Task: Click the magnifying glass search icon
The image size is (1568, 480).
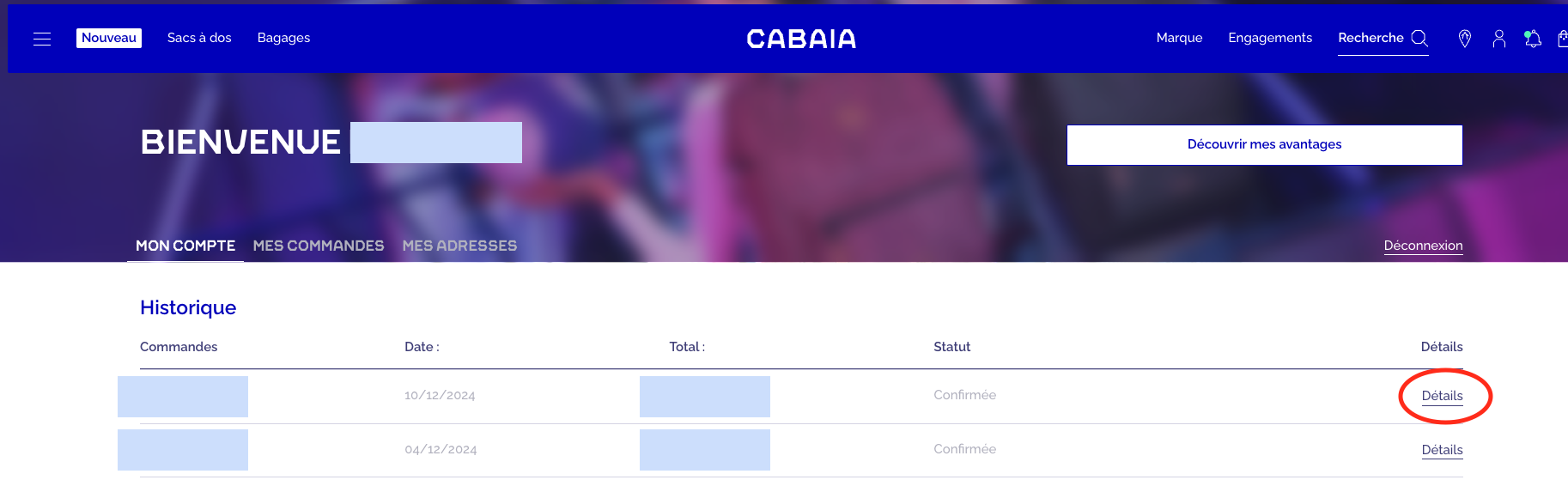Action: pyautogui.click(x=1419, y=39)
